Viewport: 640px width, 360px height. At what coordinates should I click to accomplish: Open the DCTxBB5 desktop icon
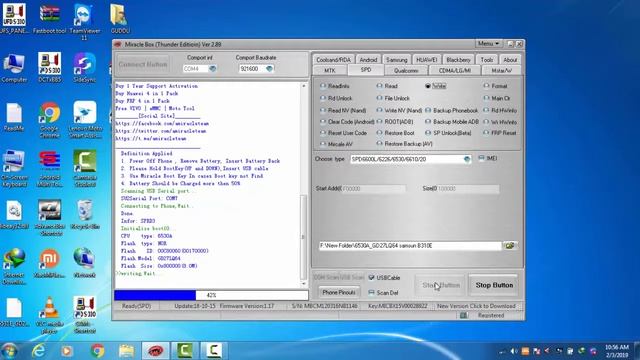[49, 67]
